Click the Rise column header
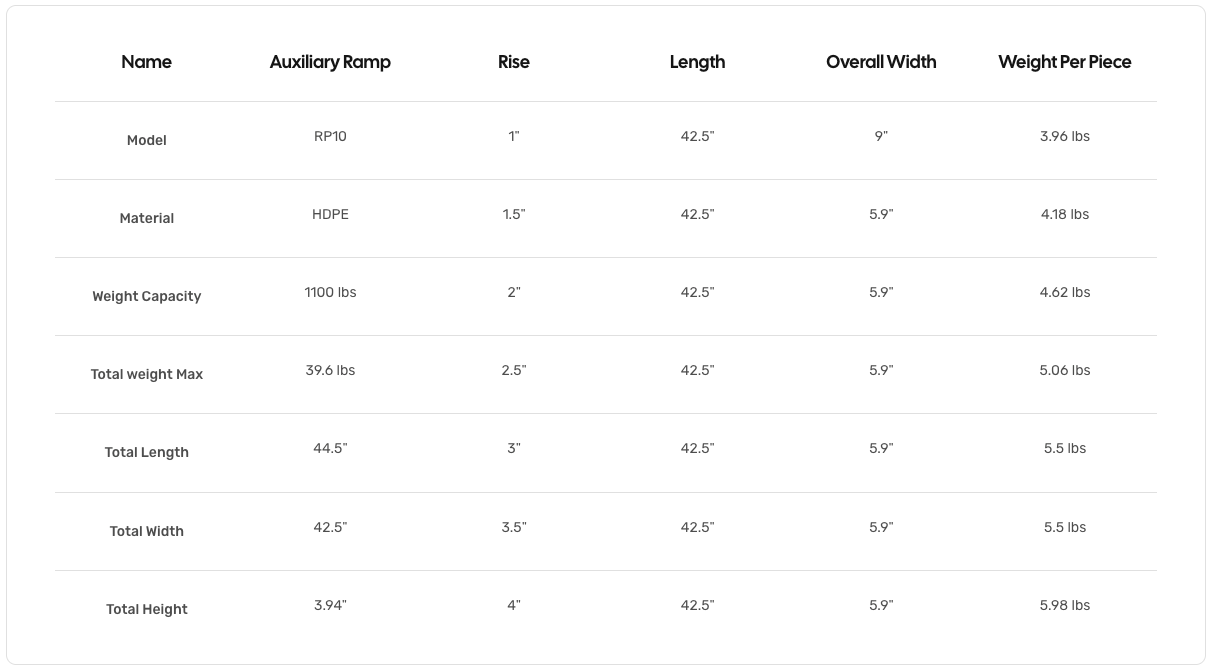Screen dimensions: 1211x670 (x=513, y=62)
